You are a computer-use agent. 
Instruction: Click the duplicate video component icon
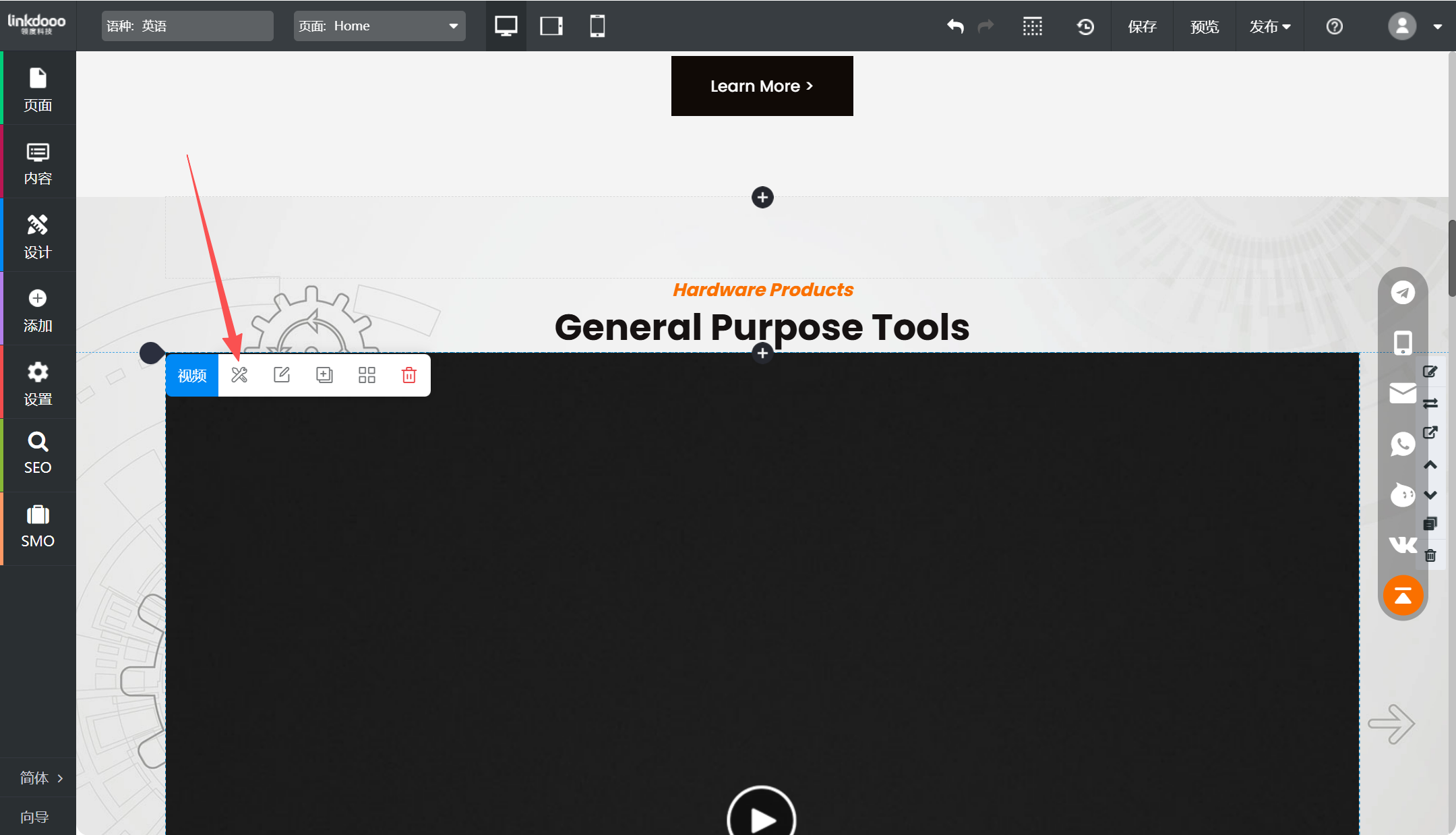coord(324,375)
